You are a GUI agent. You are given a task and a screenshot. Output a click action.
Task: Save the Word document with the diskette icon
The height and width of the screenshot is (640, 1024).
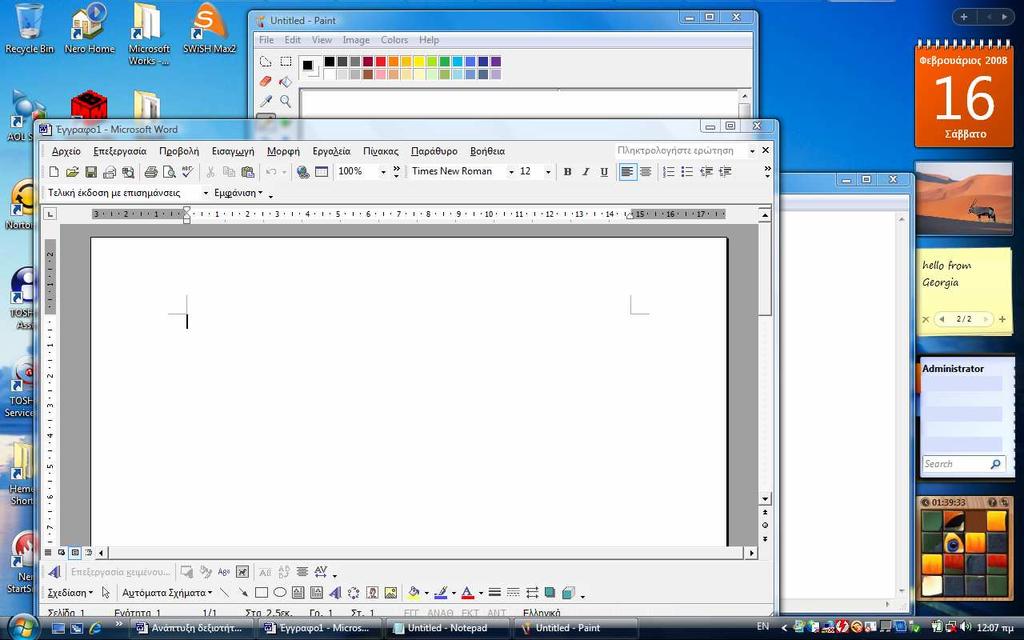(x=91, y=172)
